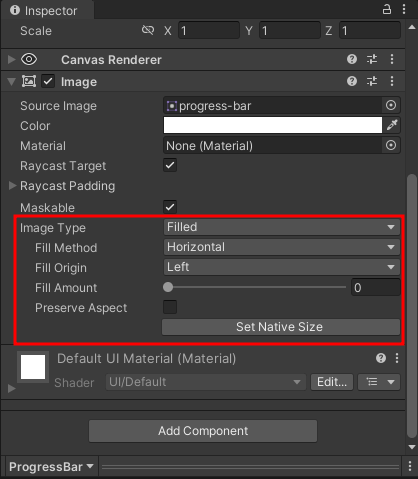The image size is (418, 479).
Task: Click the None (Material) field
Action: 272,145
